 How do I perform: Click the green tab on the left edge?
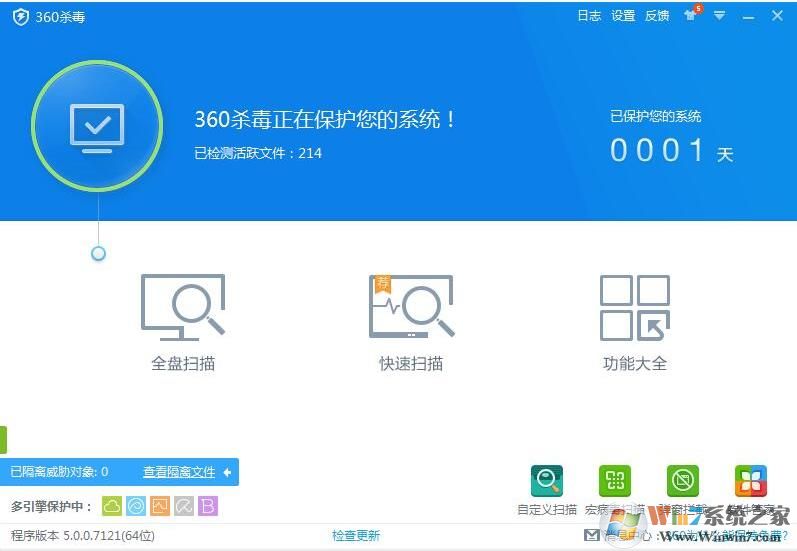tap(3, 440)
